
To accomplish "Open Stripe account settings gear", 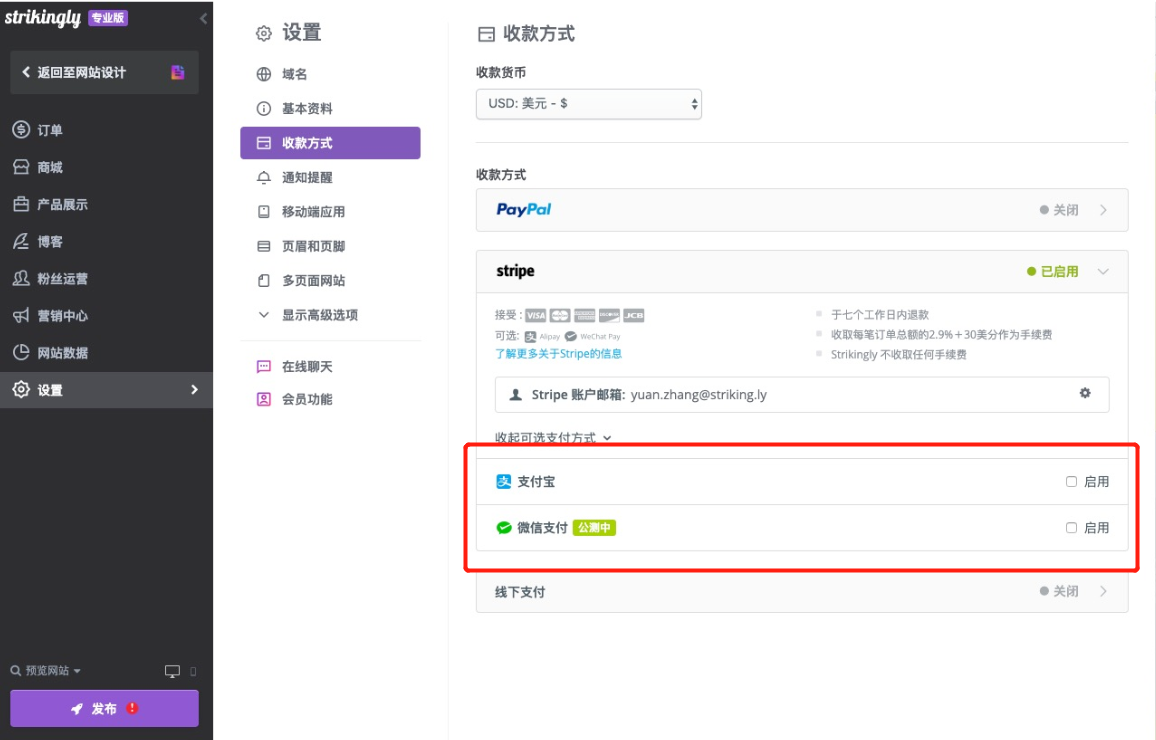I will click(x=1085, y=394).
